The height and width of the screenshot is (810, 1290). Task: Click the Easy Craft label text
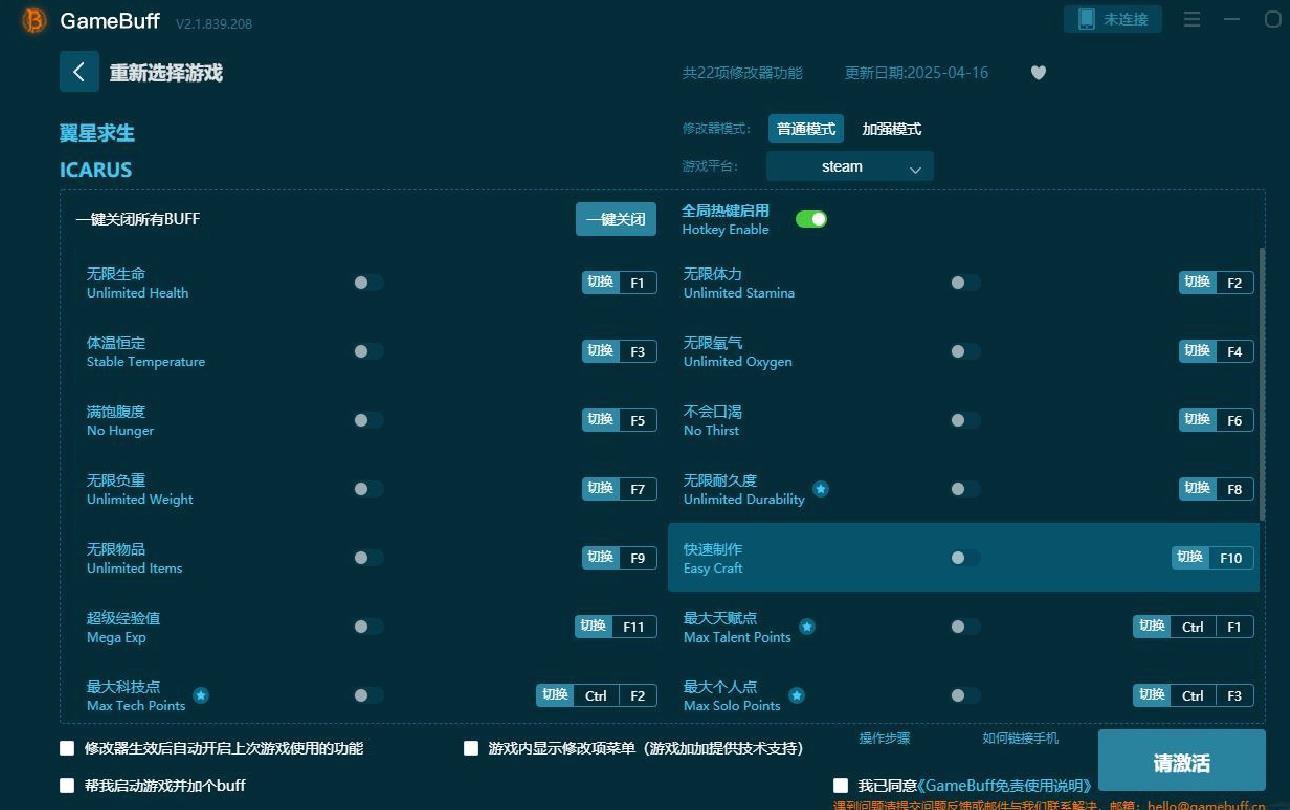coord(713,568)
